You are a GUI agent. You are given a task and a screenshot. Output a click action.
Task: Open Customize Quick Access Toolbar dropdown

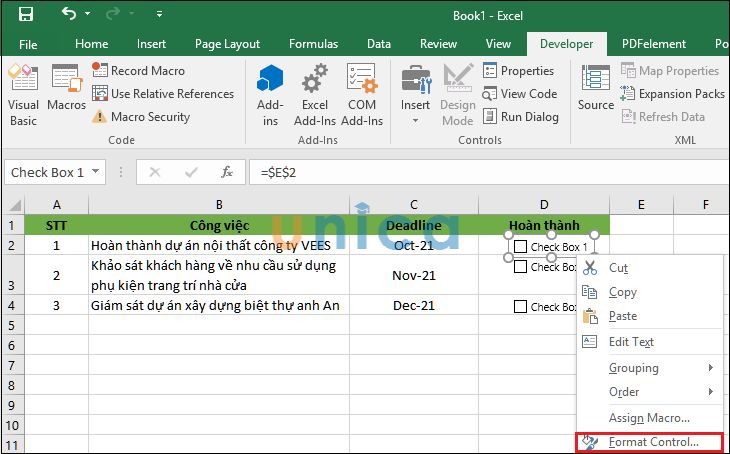point(159,14)
